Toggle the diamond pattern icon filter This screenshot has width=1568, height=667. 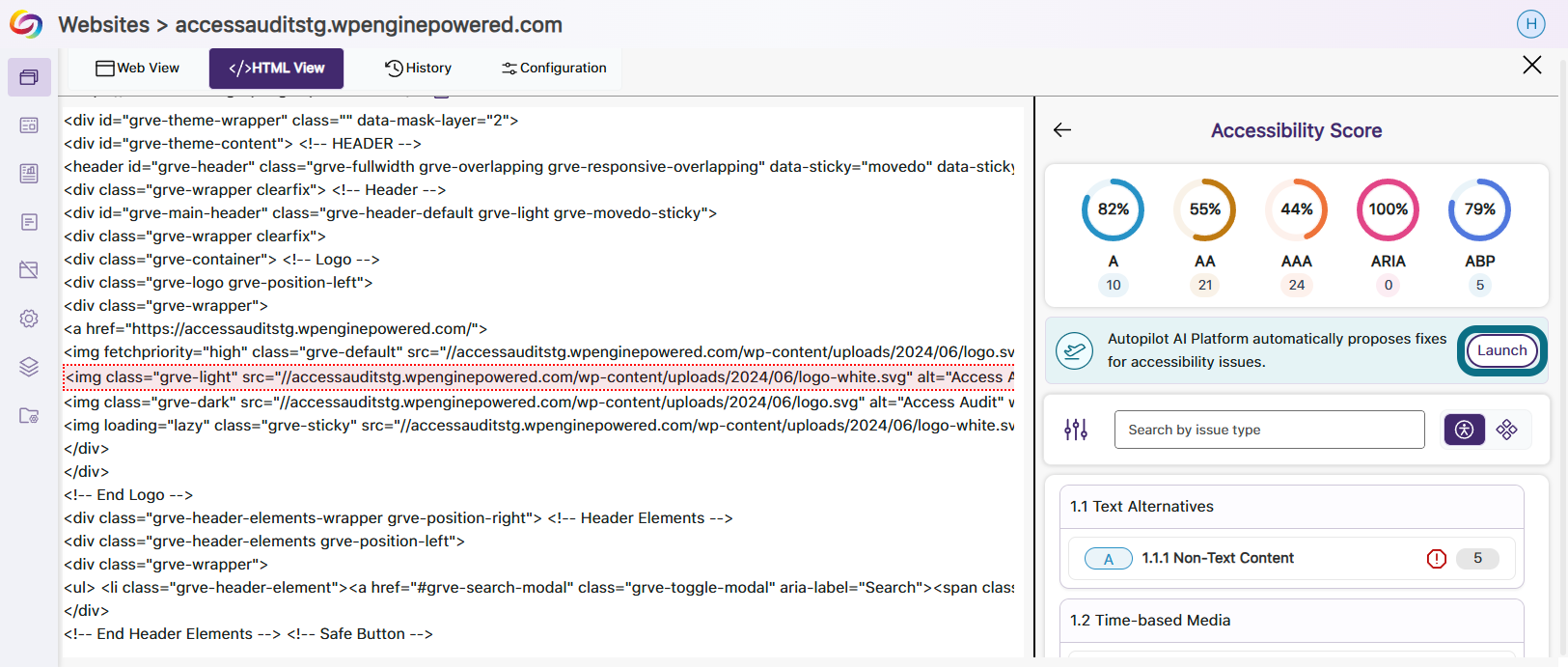(x=1507, y=430)
